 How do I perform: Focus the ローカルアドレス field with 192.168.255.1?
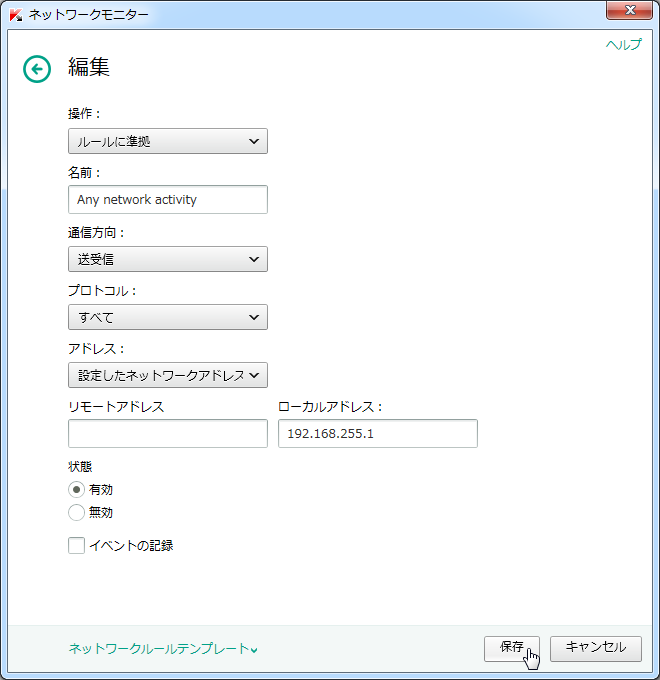point(377,433)
